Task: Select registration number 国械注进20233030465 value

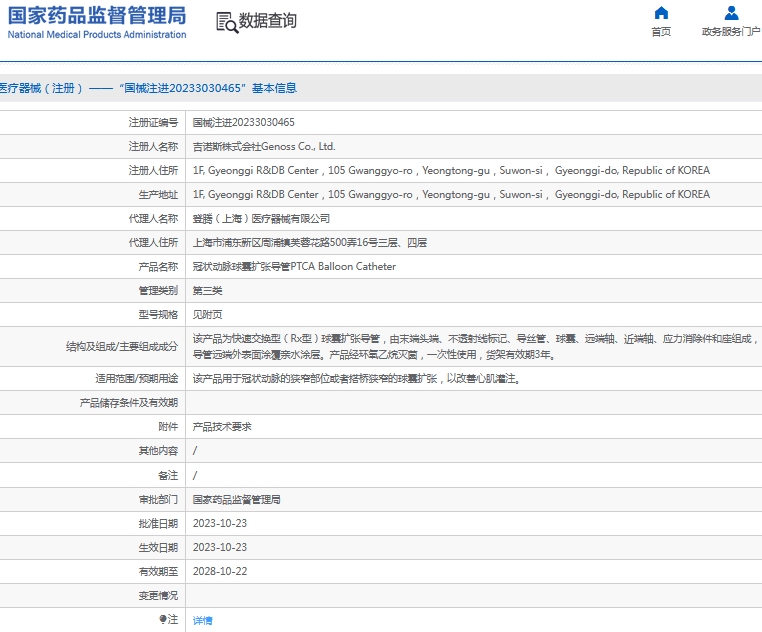Action: (243, 123)
